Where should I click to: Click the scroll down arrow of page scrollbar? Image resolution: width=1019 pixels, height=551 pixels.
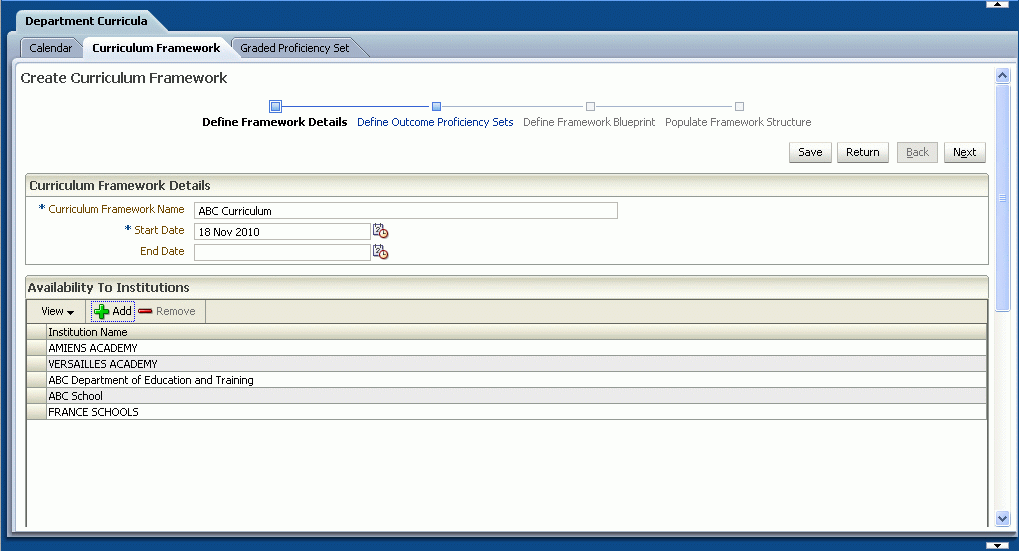(1002, 519)
